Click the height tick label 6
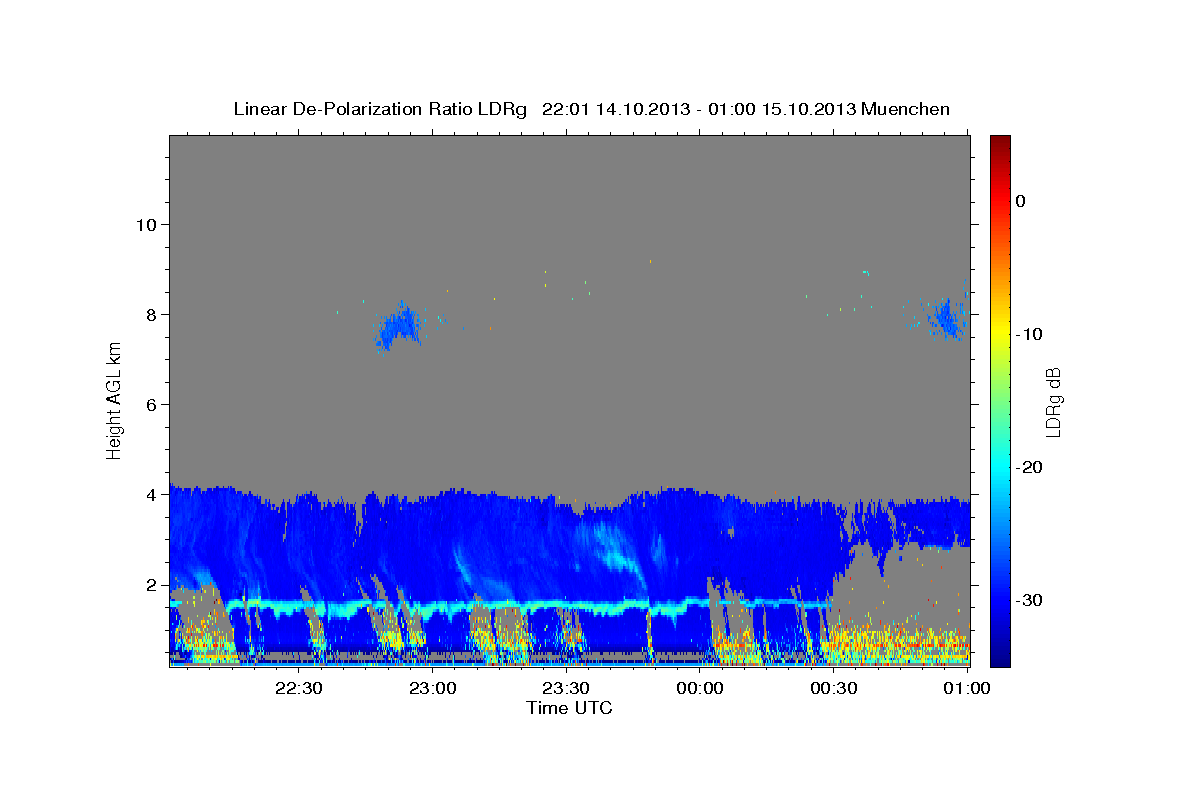The height and width of the screenshot is (800, 1200). click(x=150, y=404)
